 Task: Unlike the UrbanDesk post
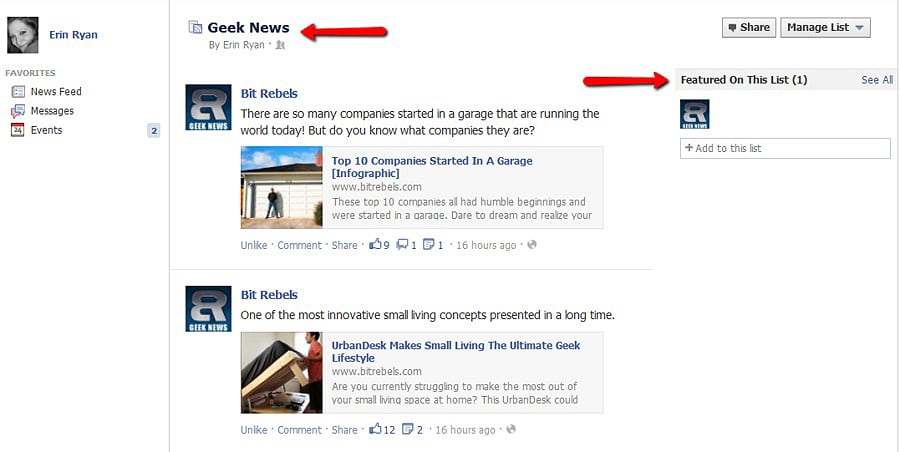[254, 430]
